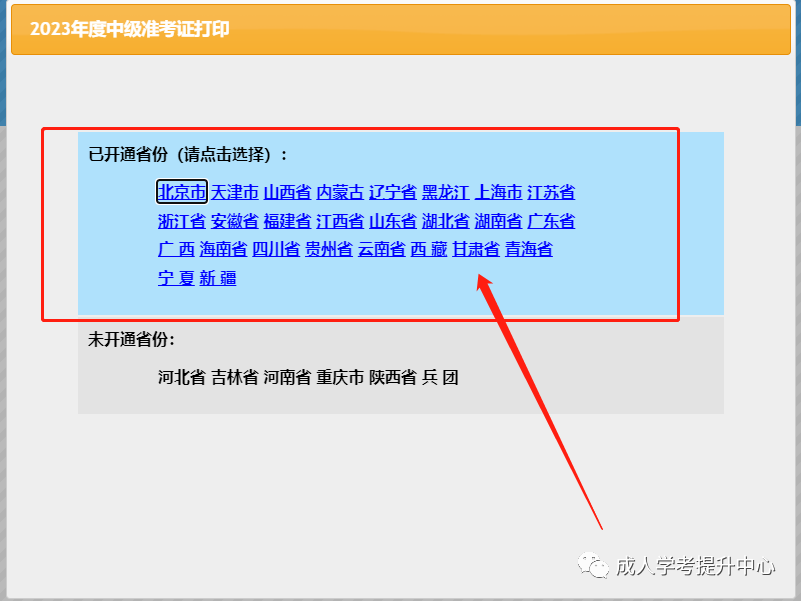
Task: Open the 黑龙江 link
Action: click(445, 192)
